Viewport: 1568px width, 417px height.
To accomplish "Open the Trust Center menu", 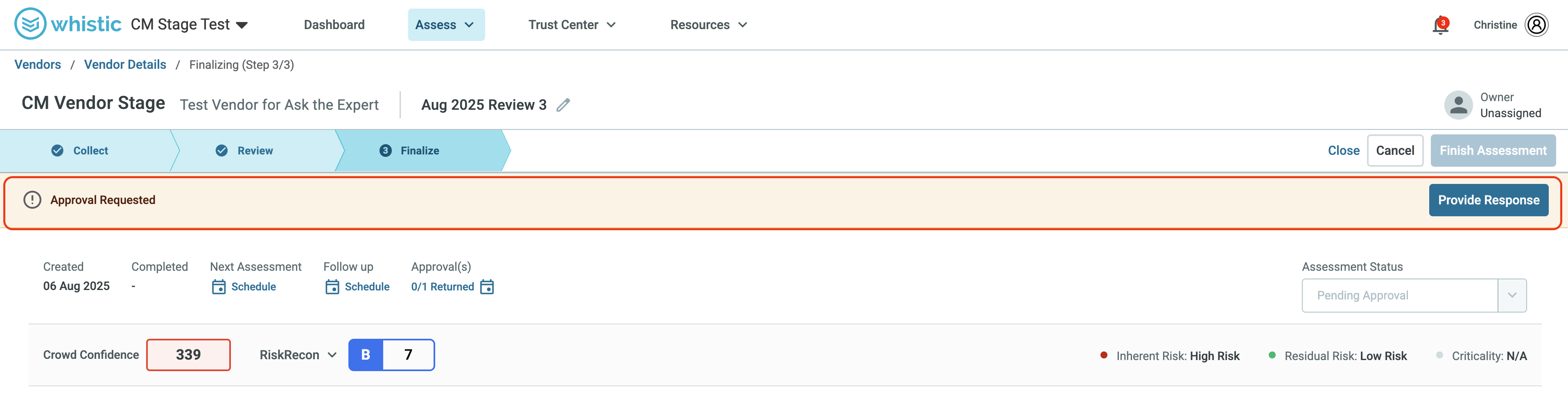I will pyautogui.click(x=572, y=25).
